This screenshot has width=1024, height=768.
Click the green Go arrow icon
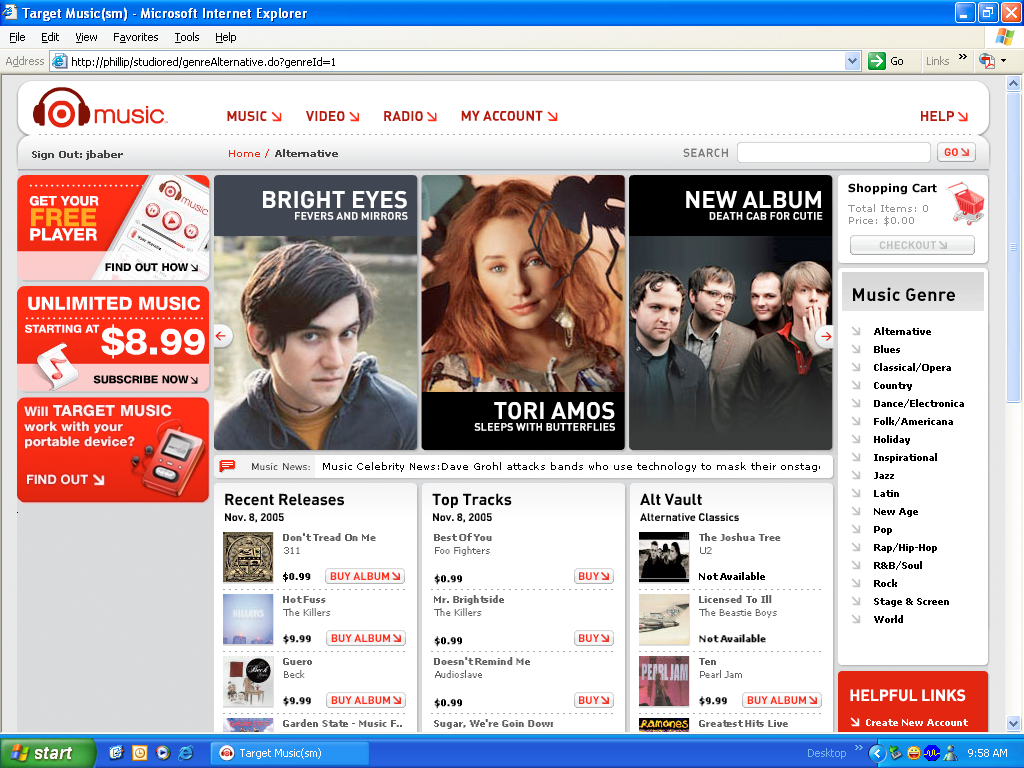point(876,61)
